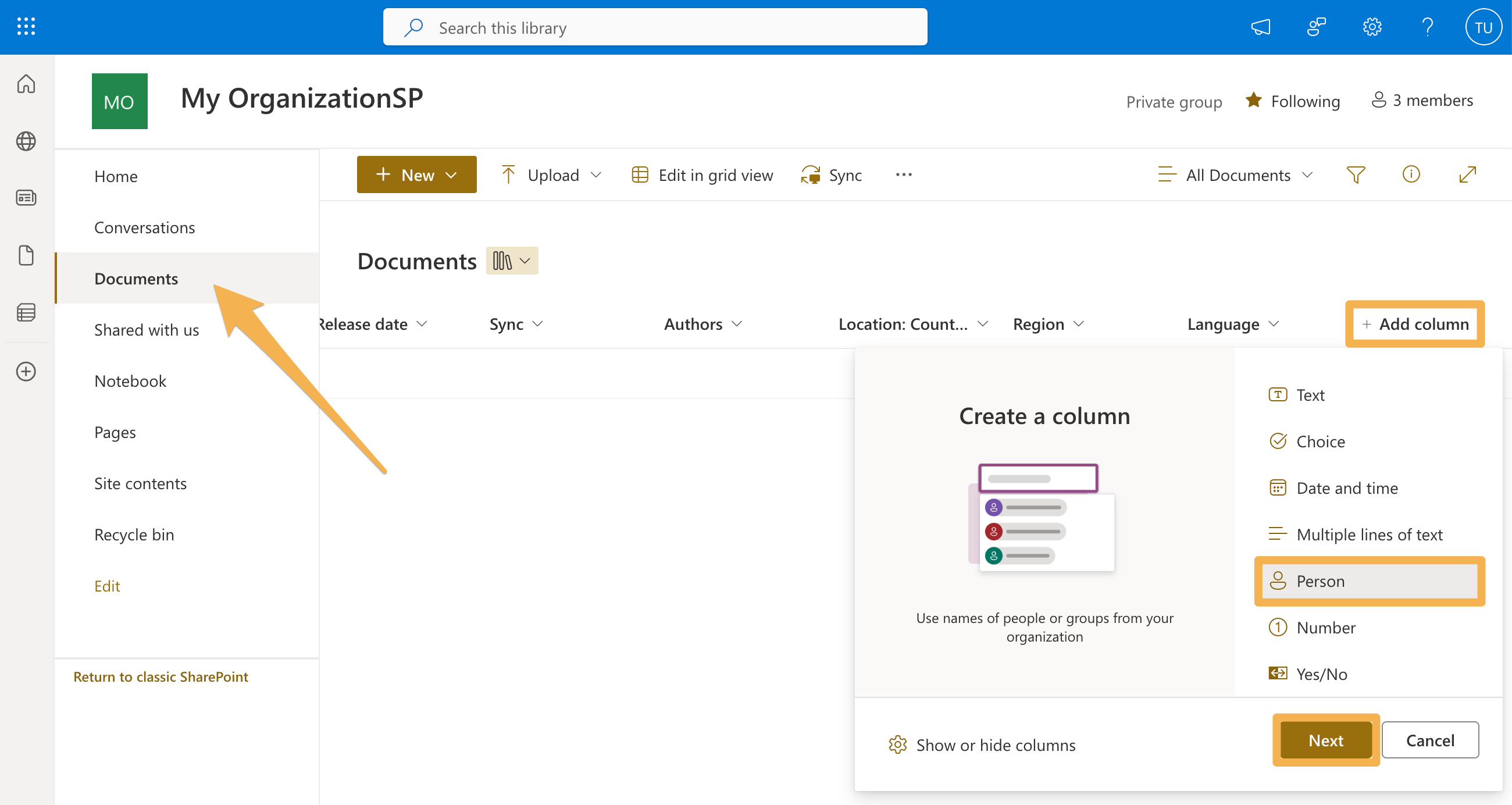Screen dimensions: 1512x805
Task: Toggle Following for My OrganizationSP
Action: pyautogui.click(x=1293, y=101)
